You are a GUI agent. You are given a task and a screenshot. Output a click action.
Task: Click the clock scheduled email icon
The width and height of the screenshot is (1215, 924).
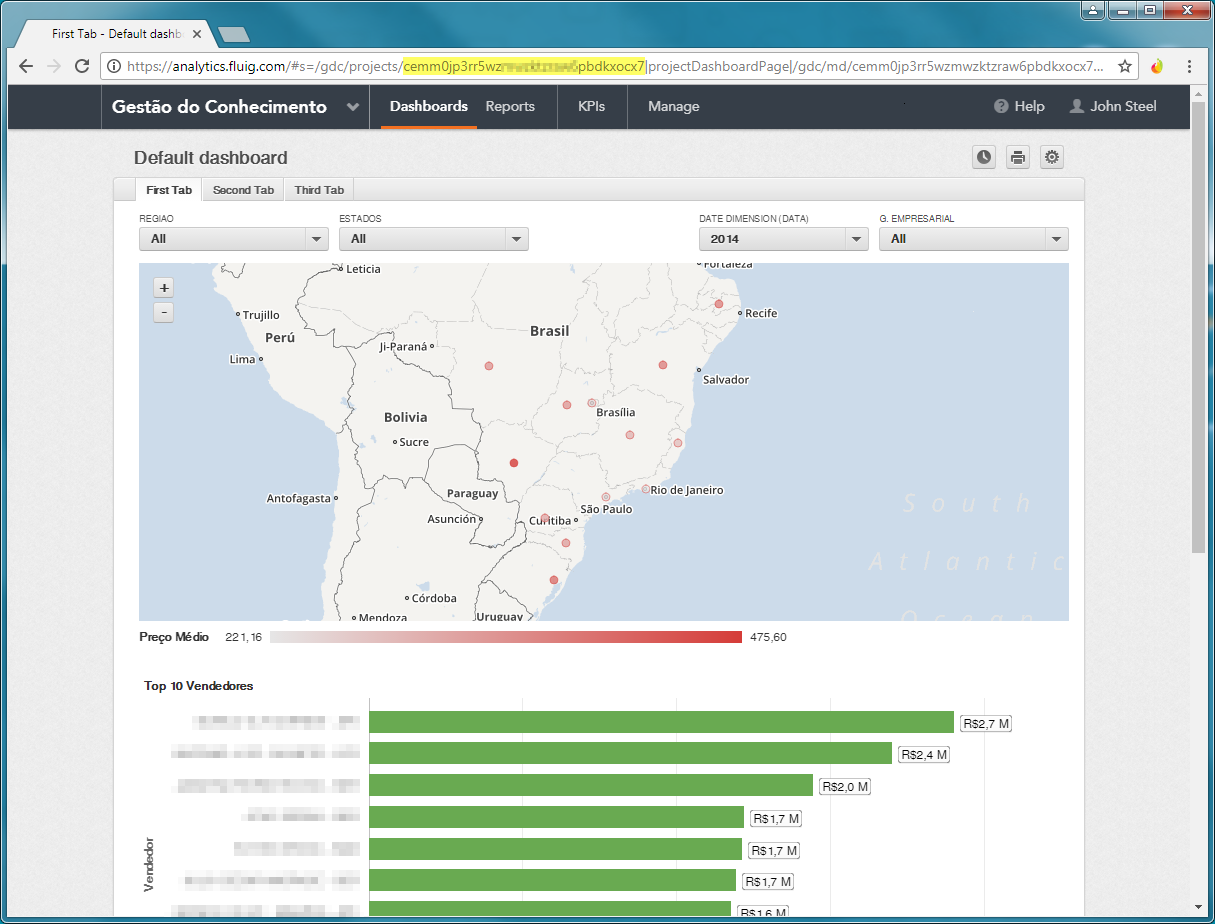pos(984,157)
